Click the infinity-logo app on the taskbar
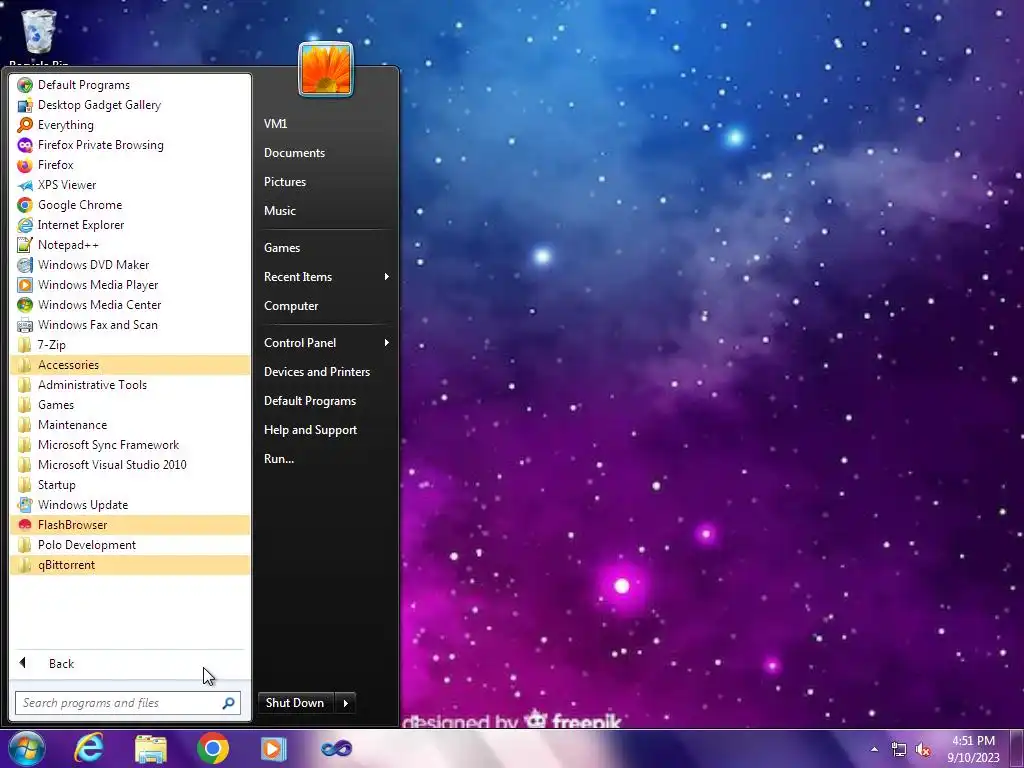 [336, 748]
